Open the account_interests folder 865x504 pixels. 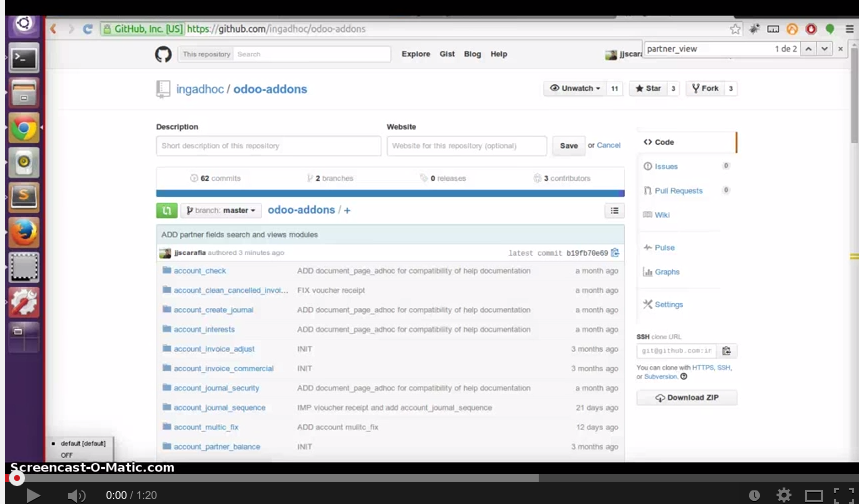[x=204, y=329]
